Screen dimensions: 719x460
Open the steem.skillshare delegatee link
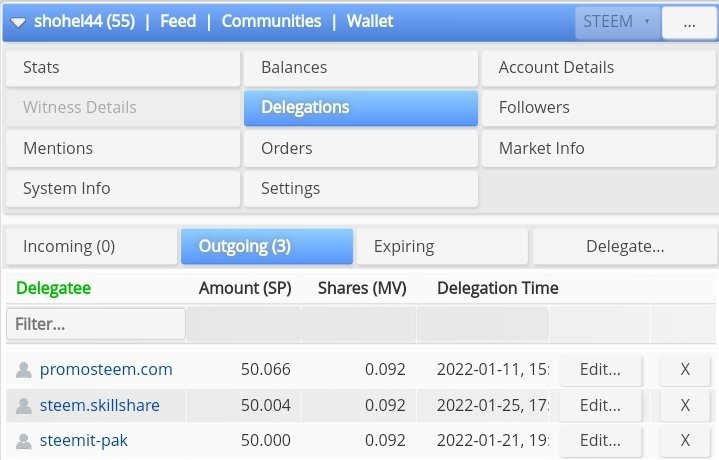(x=100, y=405)
